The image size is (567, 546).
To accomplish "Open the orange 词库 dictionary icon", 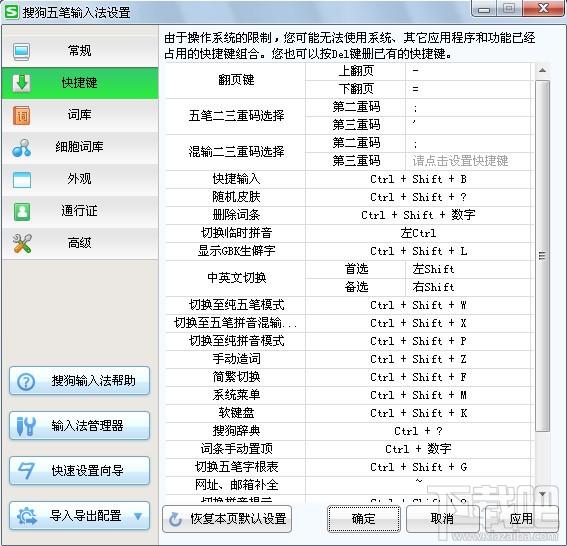I will pyautogui.click(x=22, y=115).
